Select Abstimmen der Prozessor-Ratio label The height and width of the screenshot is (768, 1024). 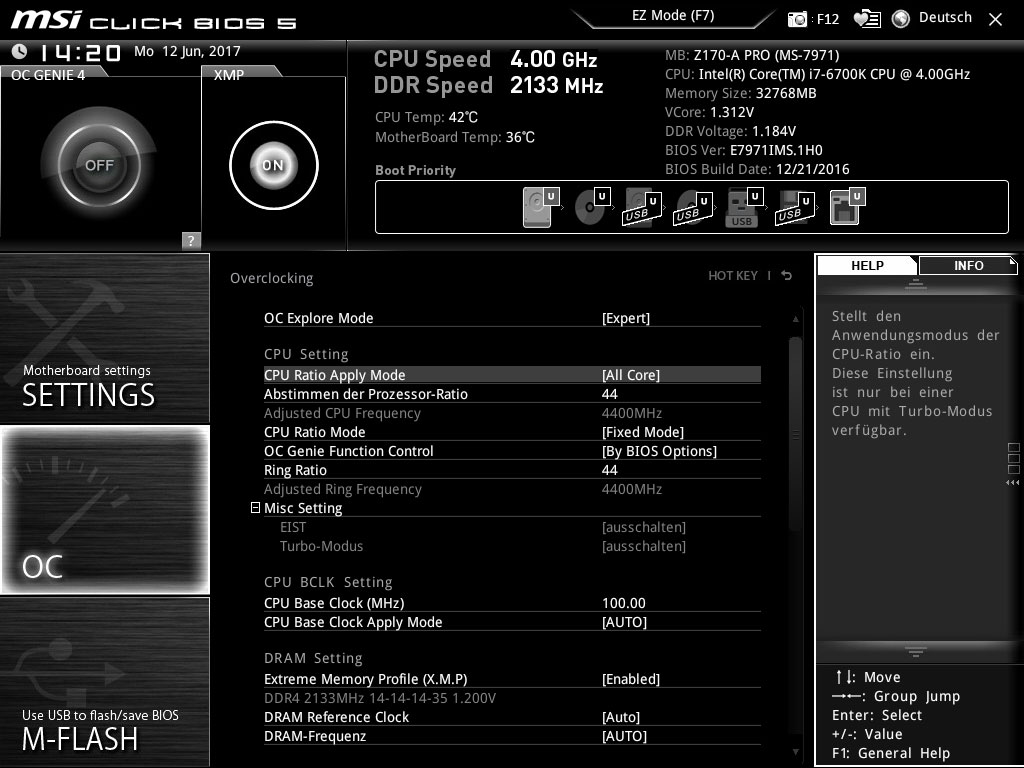(x=366, y=394)
